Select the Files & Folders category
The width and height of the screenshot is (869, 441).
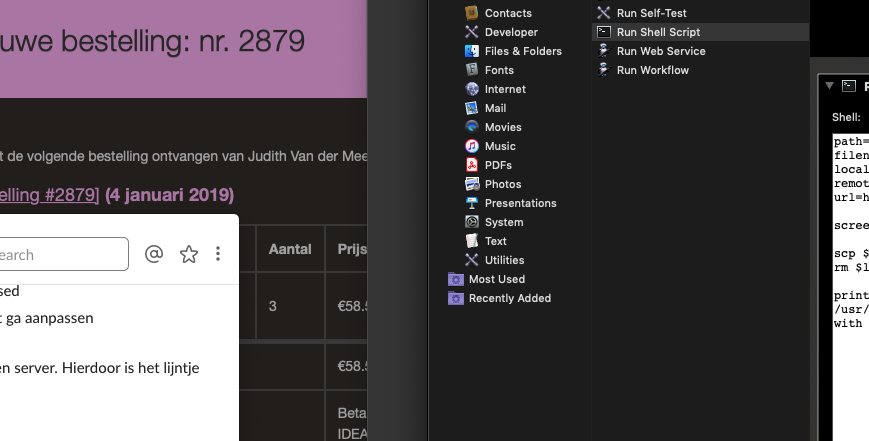(x=522, y=51)
